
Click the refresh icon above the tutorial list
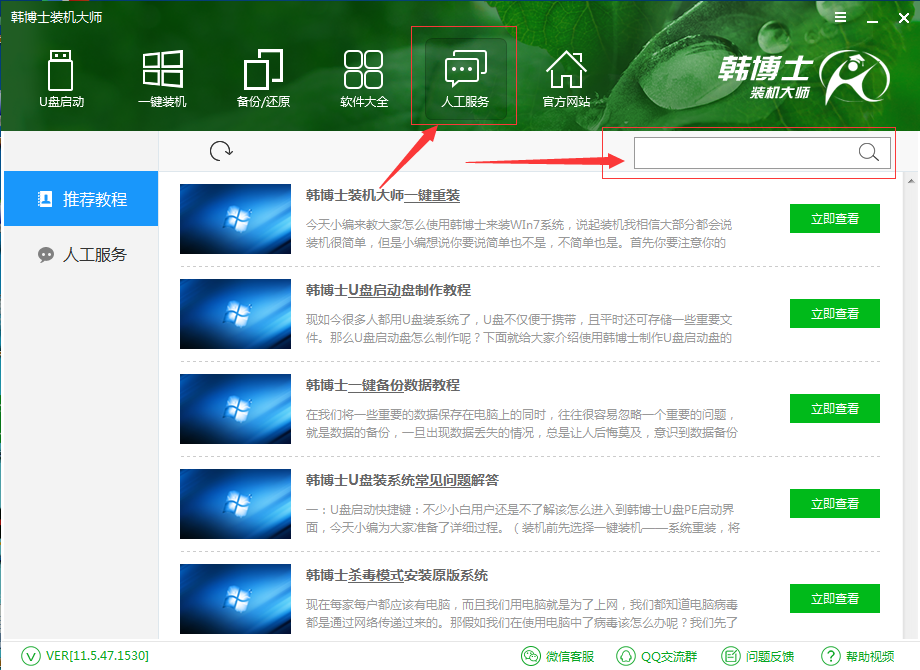pos(221,150)
